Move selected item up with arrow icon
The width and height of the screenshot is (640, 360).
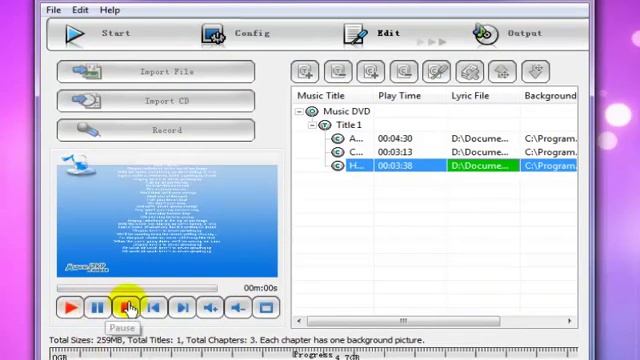pos(502,72)
